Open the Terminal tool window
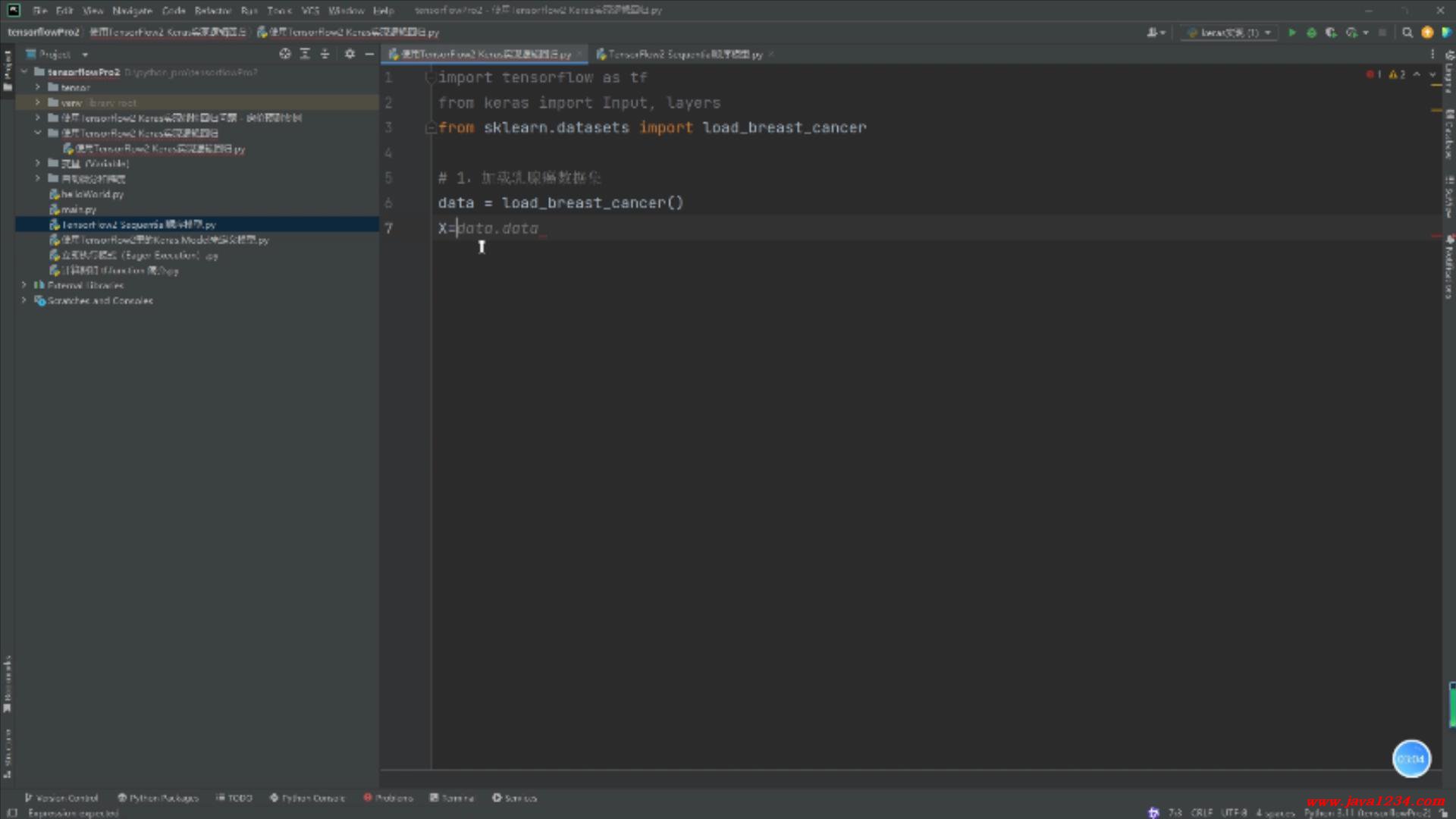Viewport: 1456px width, 819px height. coord(452,798)
